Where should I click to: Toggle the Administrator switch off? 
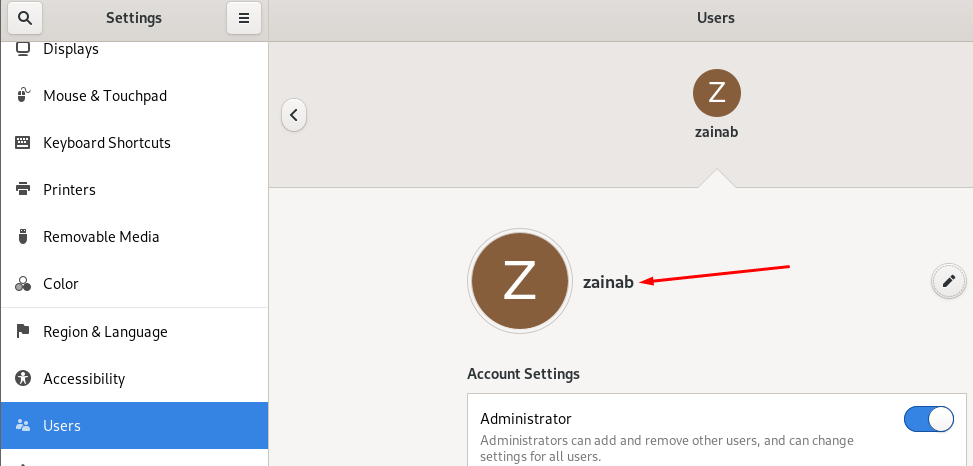coord(928,419)
